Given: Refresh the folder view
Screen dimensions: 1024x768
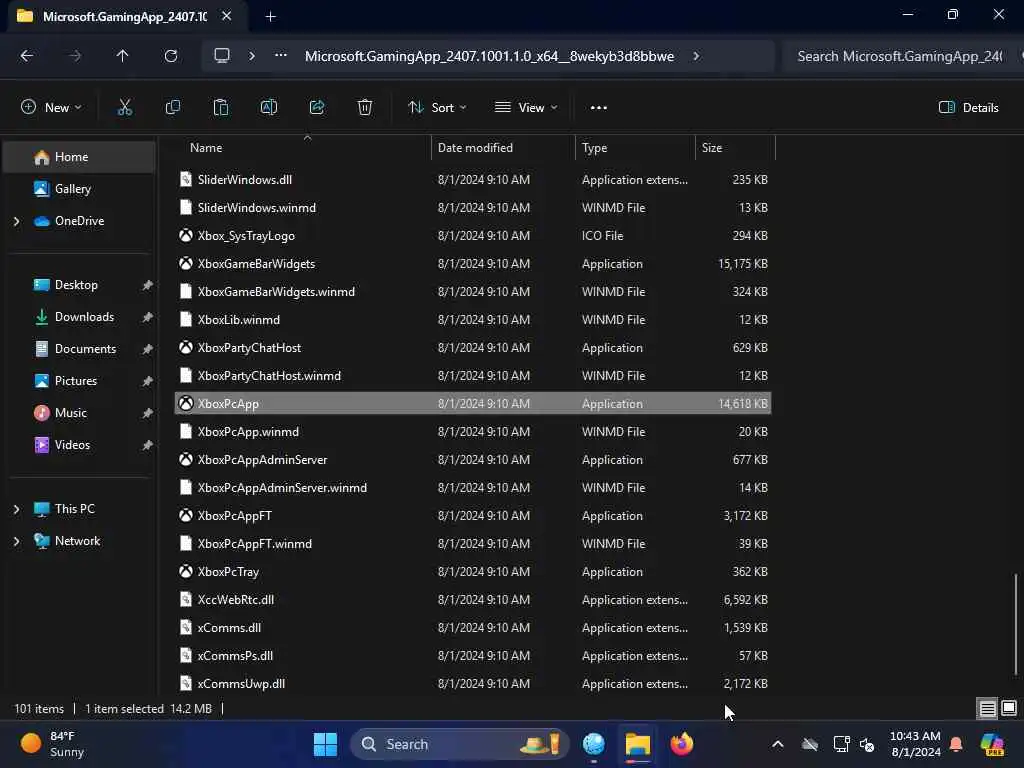Looking at the screenshot, I should point(170,56).
